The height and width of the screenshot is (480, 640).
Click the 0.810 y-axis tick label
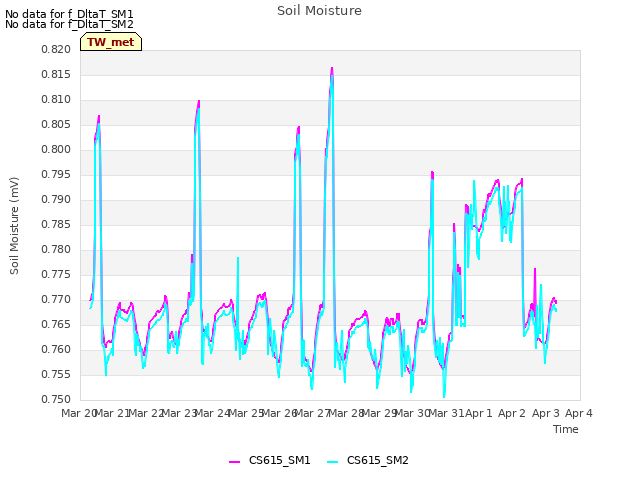56,100
